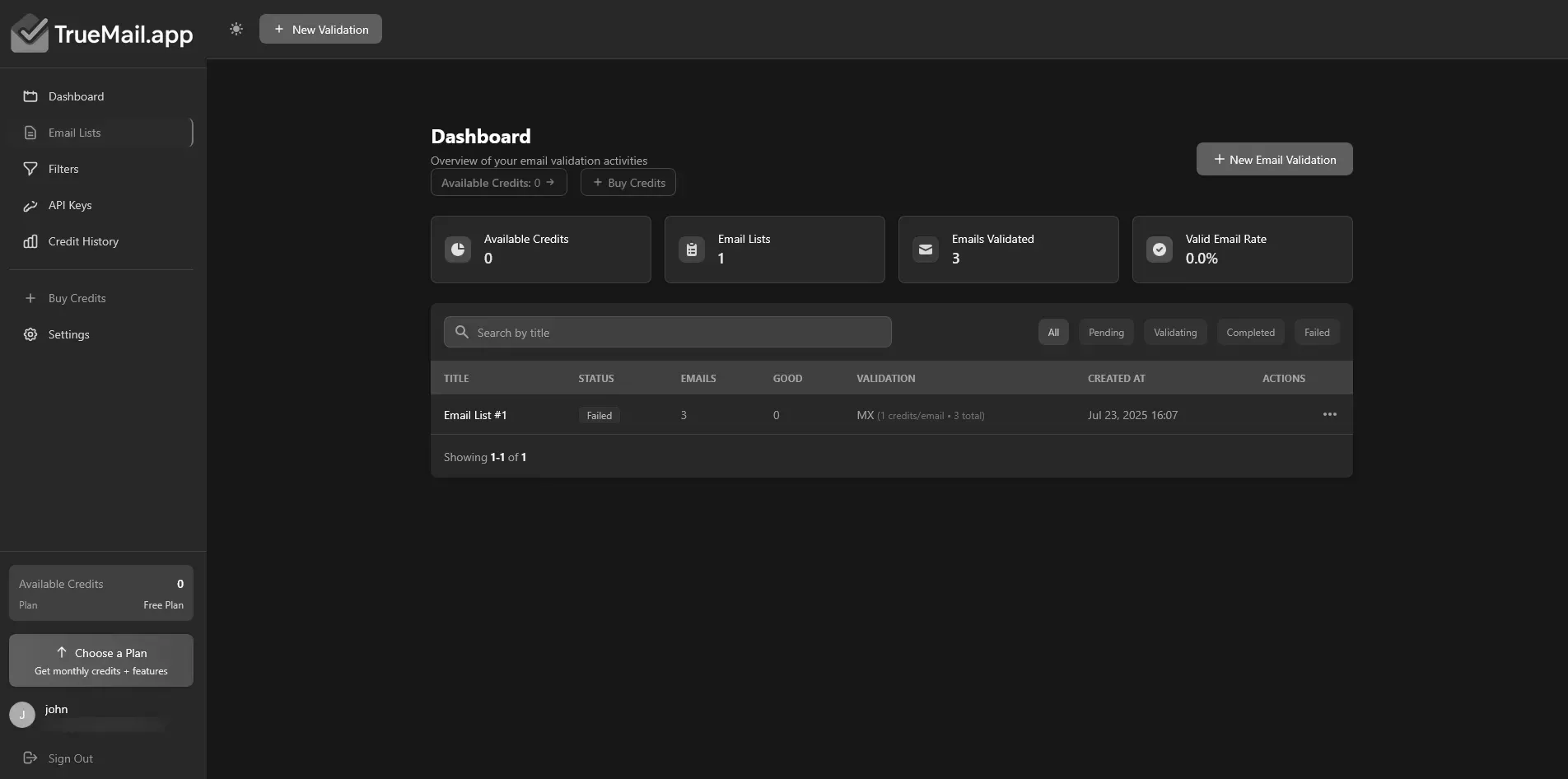
Task: Click the Available Credits pie chart icon
Action: click(458, 250)
